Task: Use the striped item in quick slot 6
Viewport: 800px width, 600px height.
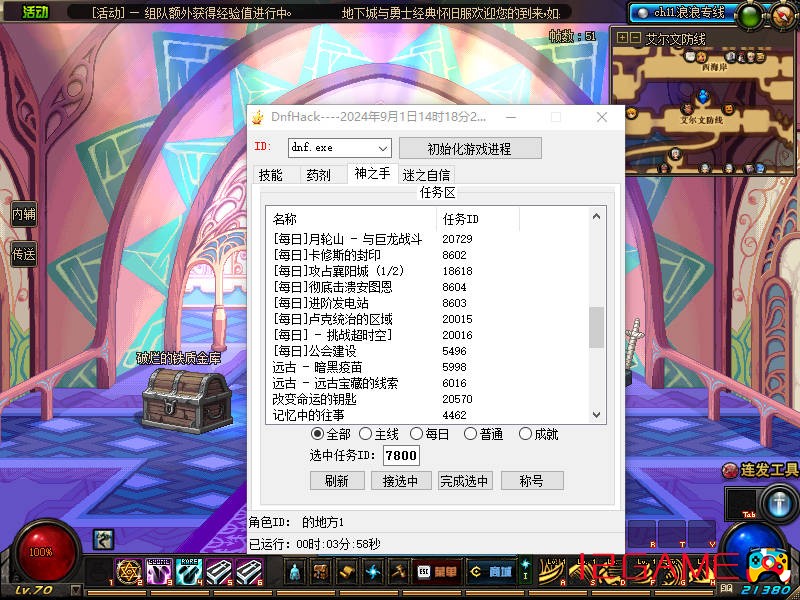Action: point(249,571)
